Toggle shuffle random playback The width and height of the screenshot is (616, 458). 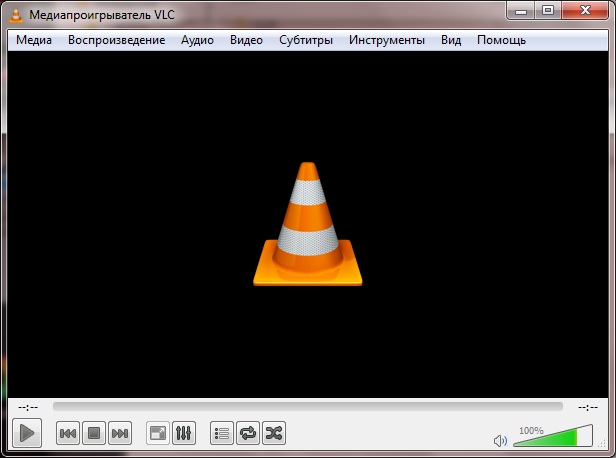pyautogui.click(x=274, y=433)
